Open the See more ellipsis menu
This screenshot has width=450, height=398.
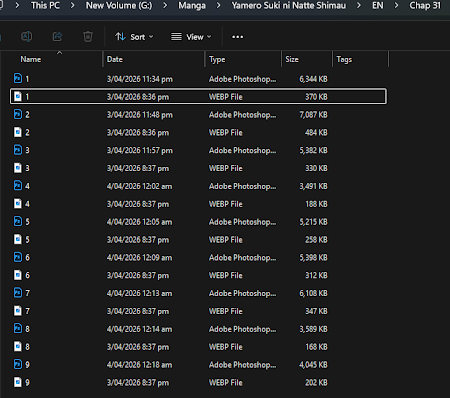237,37
